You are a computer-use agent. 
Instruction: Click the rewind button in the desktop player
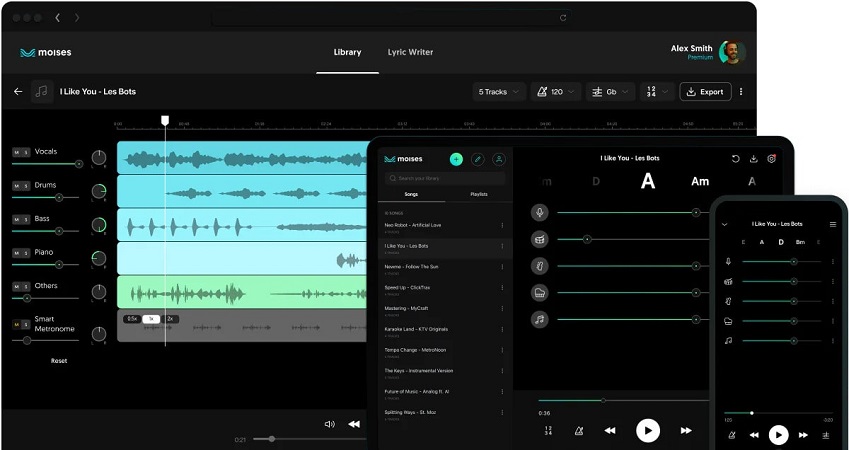[x=354, y=424]
